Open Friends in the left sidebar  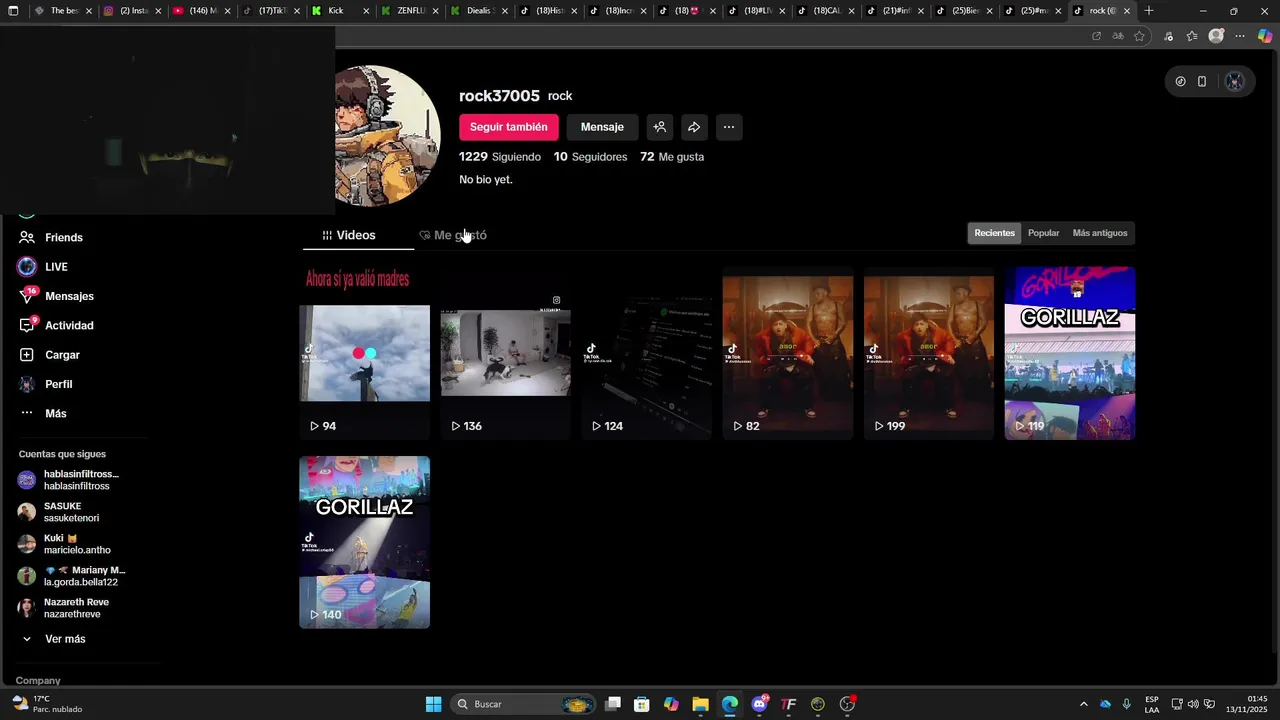(x=50, y=237)
